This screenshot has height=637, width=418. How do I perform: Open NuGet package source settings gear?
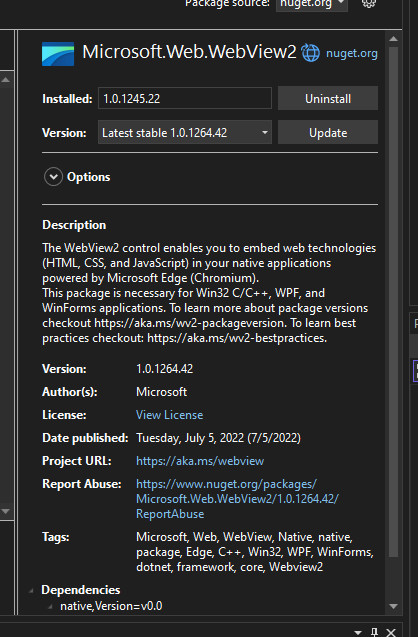369,3
